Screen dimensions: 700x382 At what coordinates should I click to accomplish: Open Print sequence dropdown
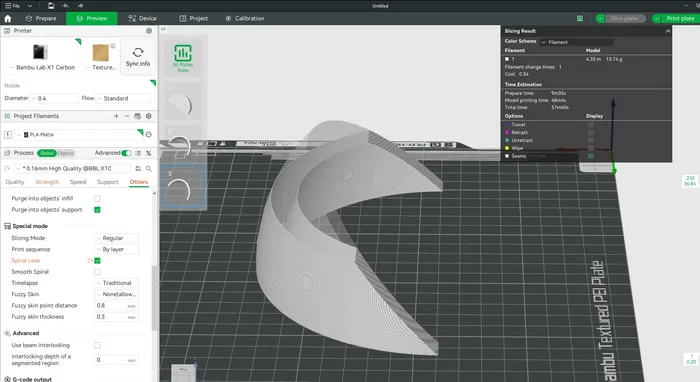click(117, 249)
